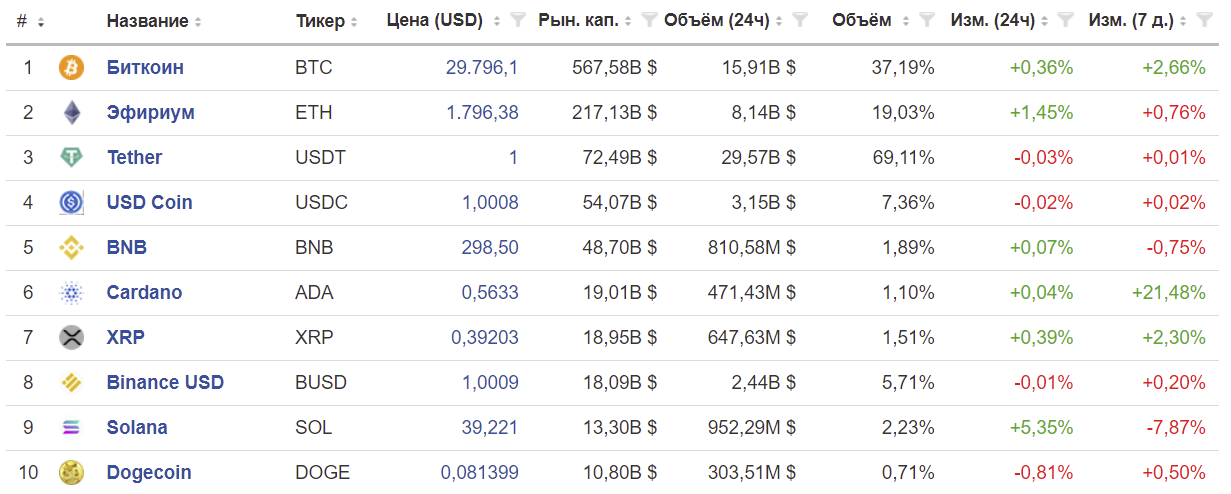Click the green Tether logo icon
1231x494 pixels.
[x=71, y=158]
